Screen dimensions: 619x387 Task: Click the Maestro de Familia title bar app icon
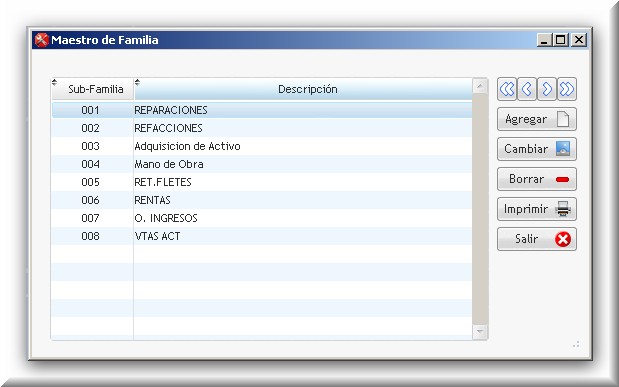41,40
